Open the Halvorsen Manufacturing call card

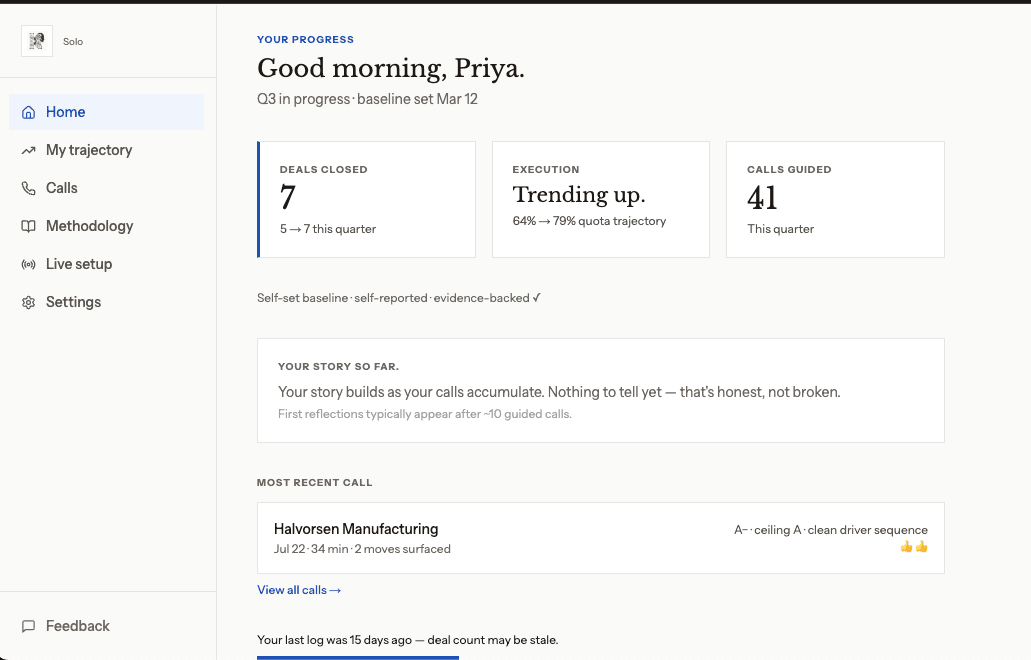[601, 538]
